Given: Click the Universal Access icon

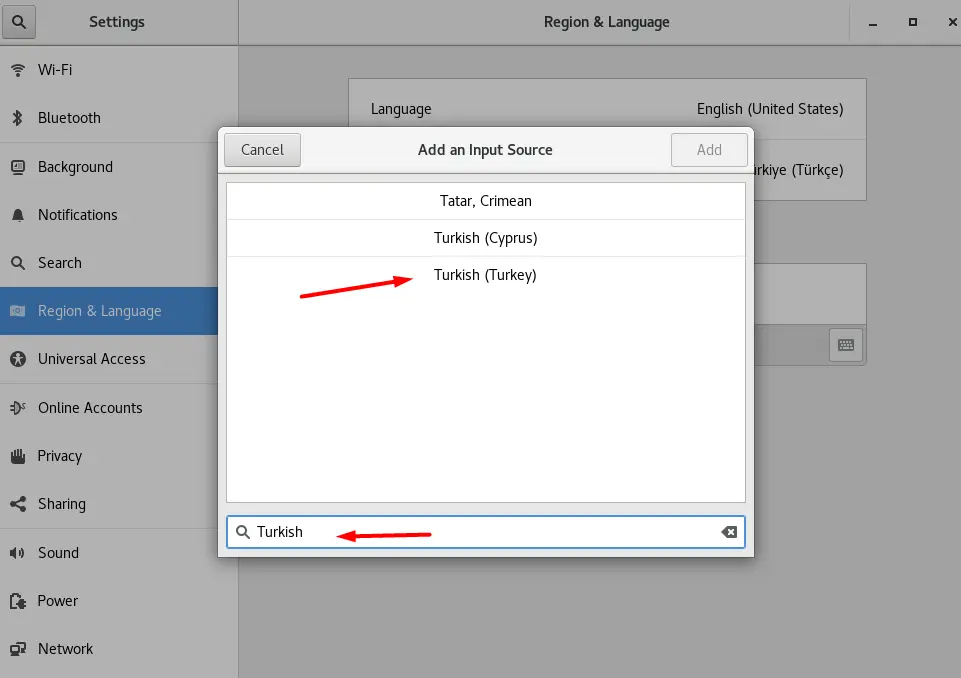Looking at the screenshot, I should pyautogui.click(x=17, y=359).
